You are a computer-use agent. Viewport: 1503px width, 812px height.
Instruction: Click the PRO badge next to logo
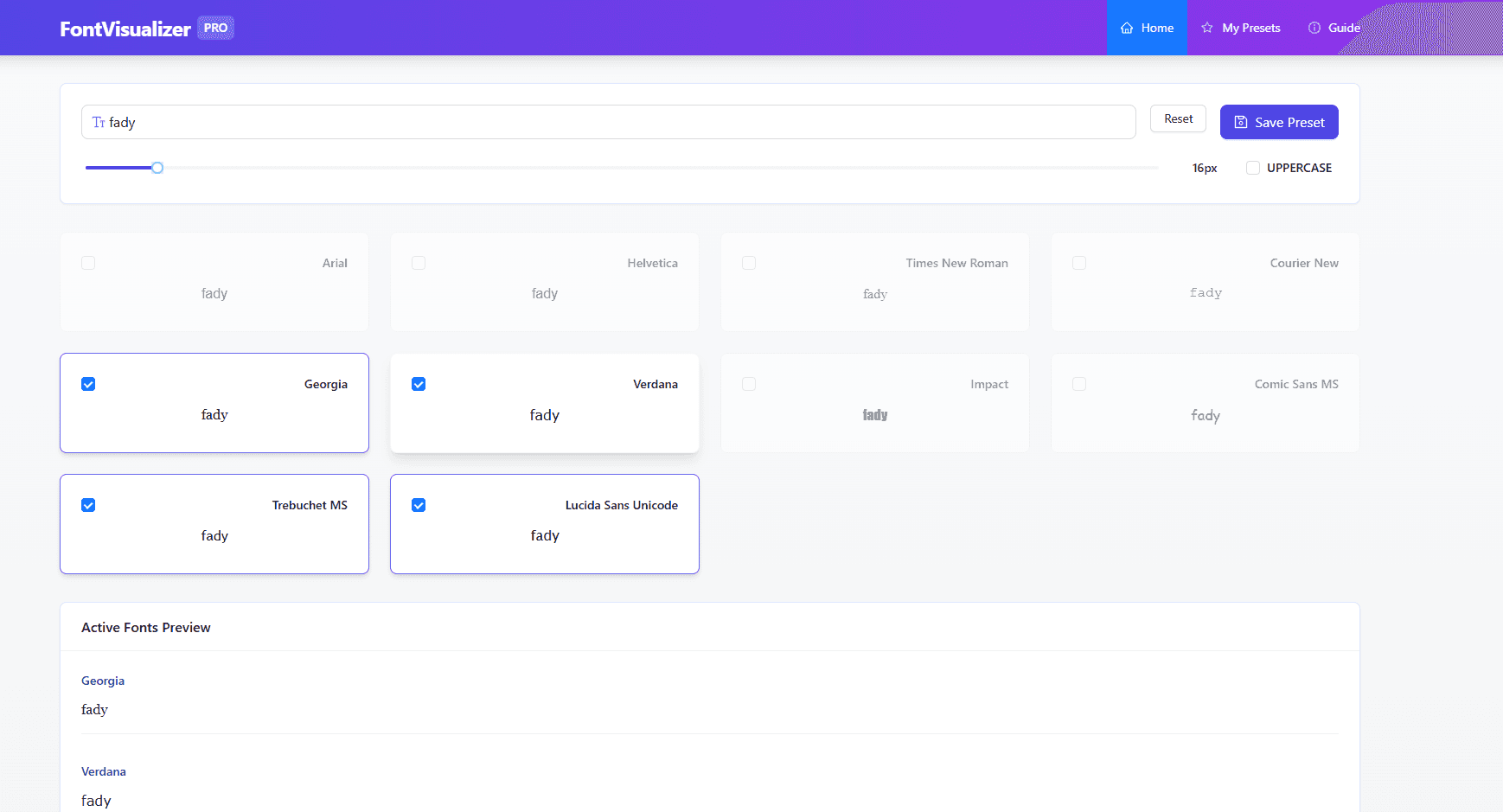[215, 28]
